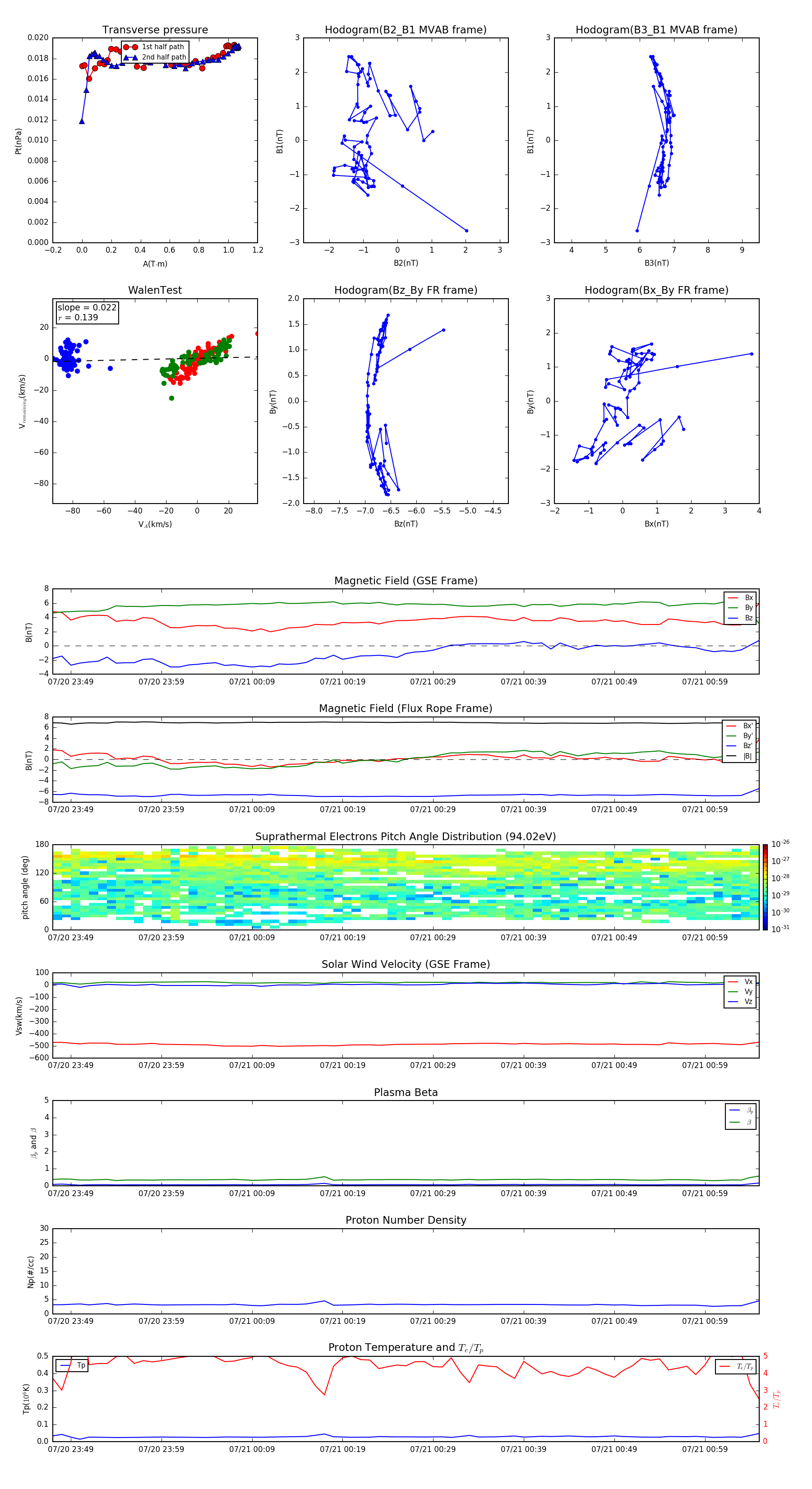
Task: Click the Suprathermal Electrons Pitch Angle Distribution title
Action: point(406,837)
